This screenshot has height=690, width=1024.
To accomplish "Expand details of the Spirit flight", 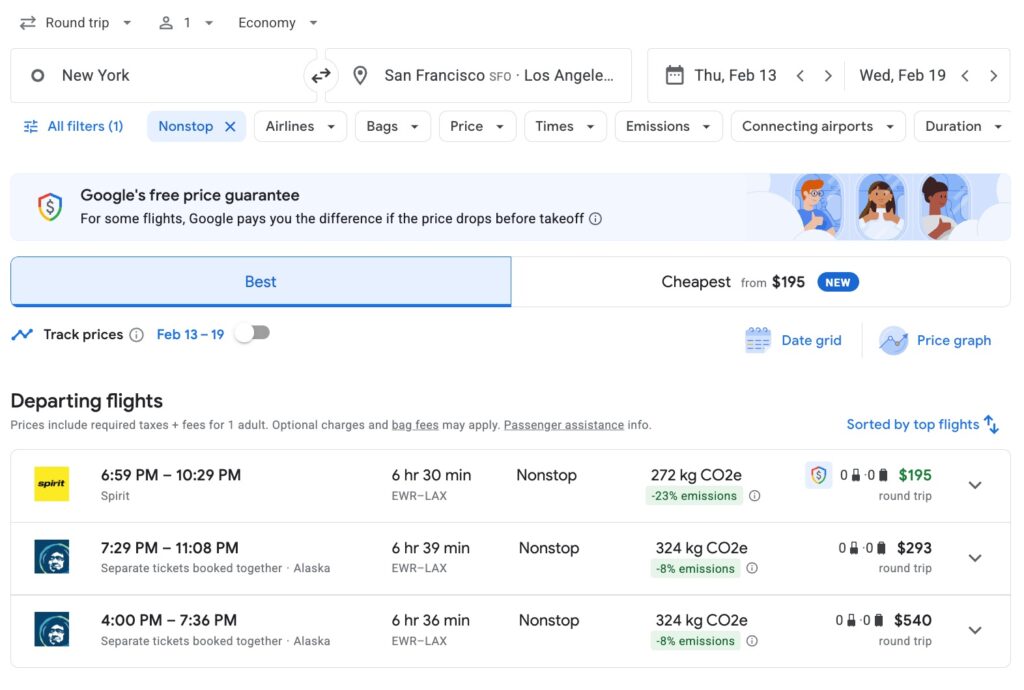I will pos(975,485).
